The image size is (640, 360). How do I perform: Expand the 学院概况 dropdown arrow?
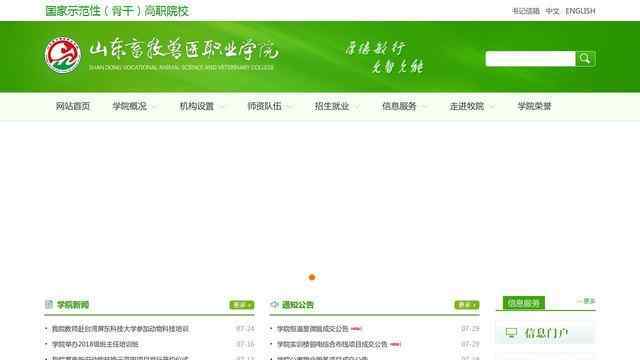pyautogui.click(x=155, y=107)
